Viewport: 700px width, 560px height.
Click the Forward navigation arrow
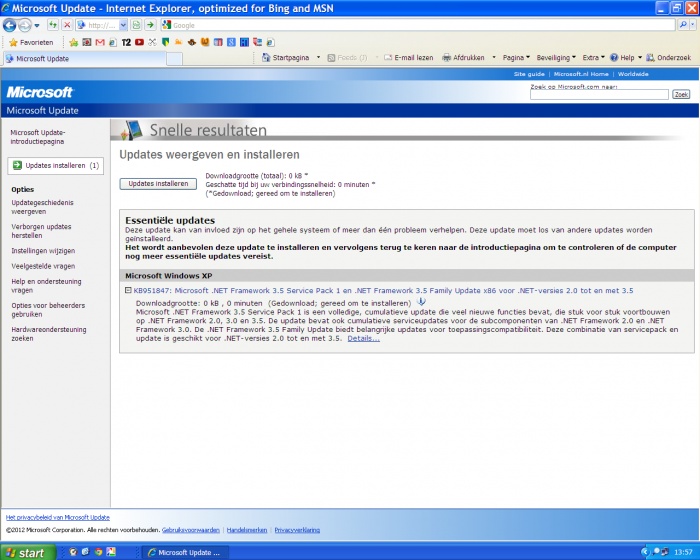point(25,25)
